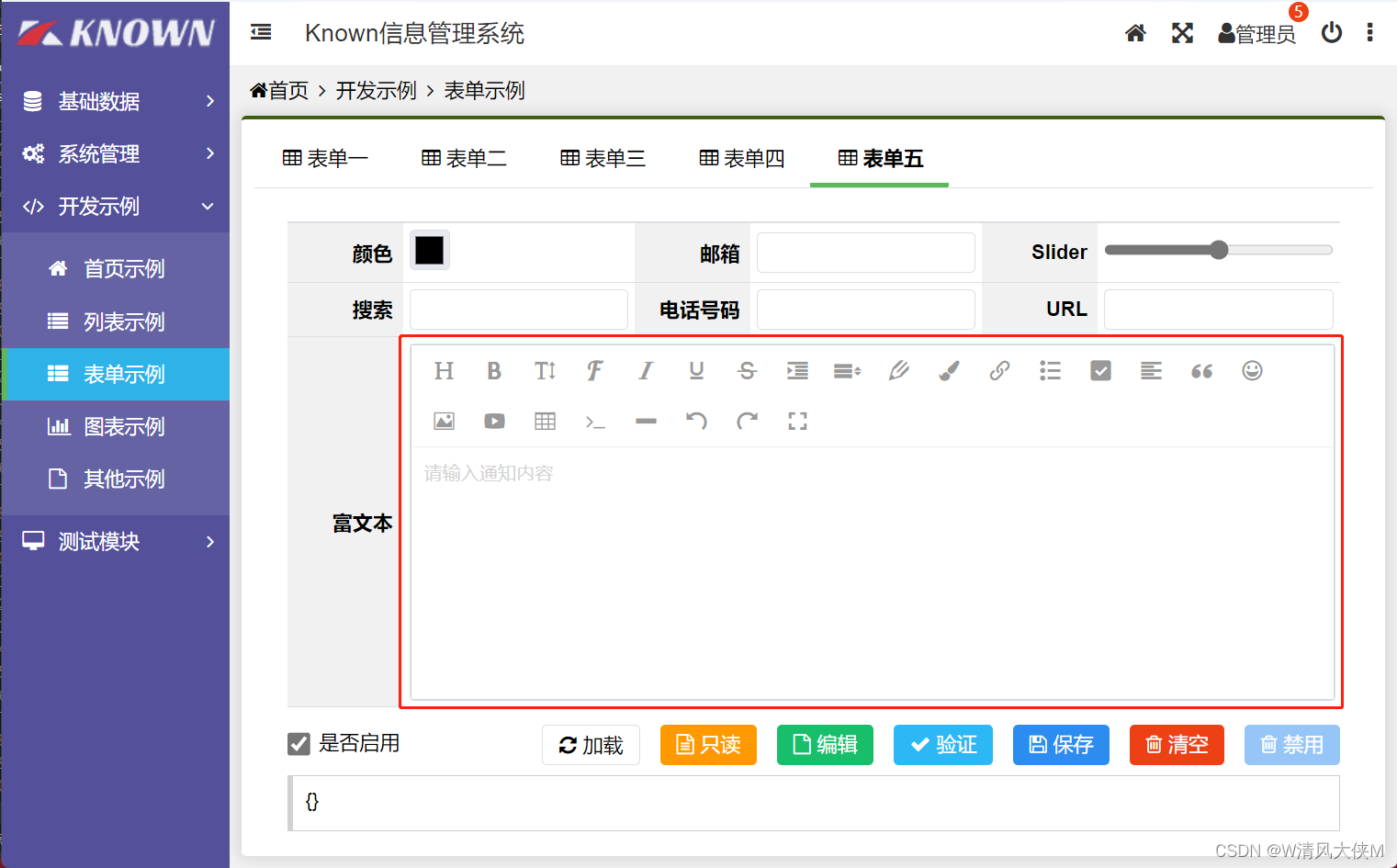Insert a hyperlink with the link icon
This screenshot has height=868, width=1397.
pos(999,371)
